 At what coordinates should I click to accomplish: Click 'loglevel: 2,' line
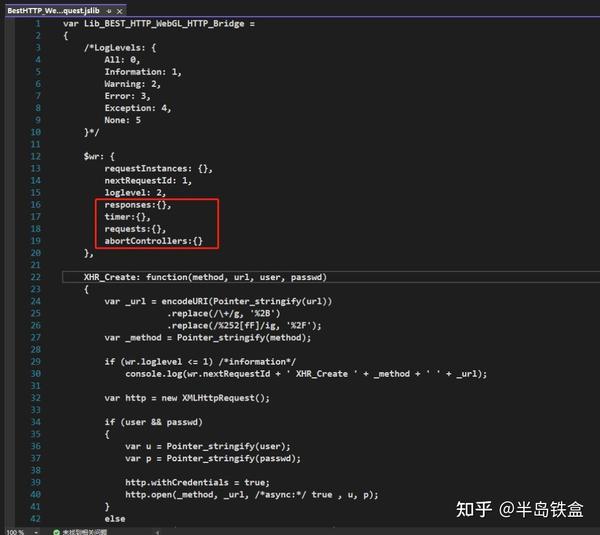click(x=135, y=192)
